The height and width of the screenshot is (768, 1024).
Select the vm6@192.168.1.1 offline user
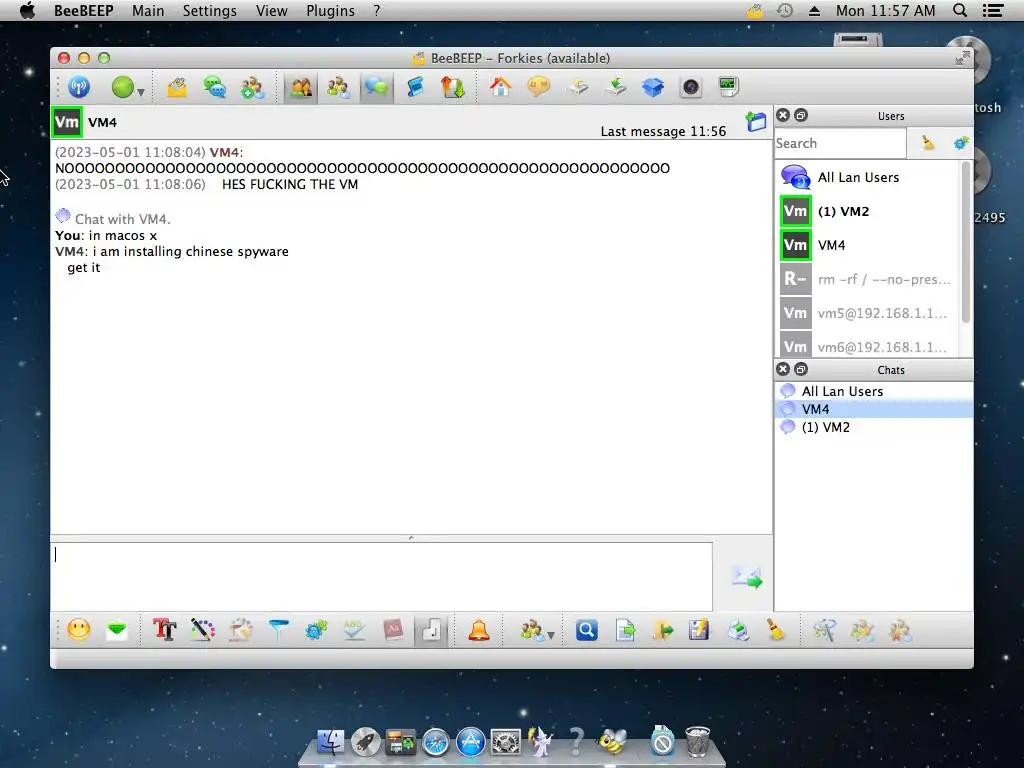(x=869, y=345)
